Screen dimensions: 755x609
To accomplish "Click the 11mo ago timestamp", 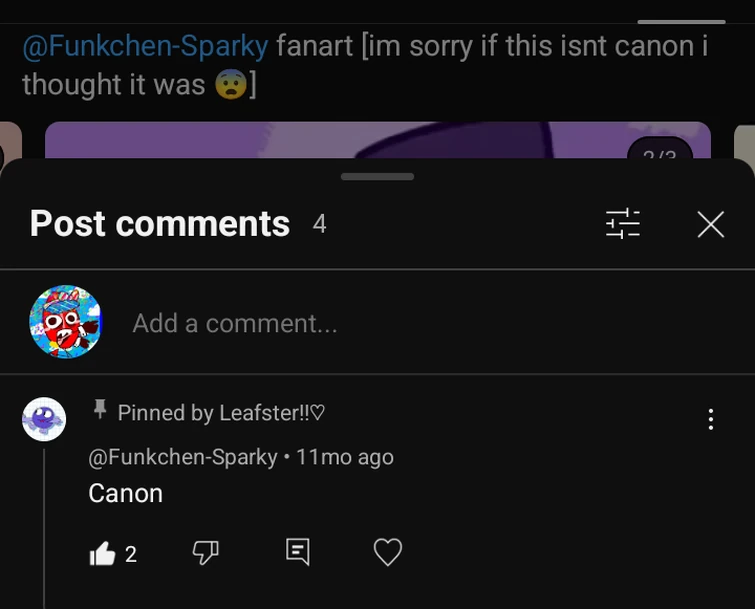I will (x=345, y=457).
